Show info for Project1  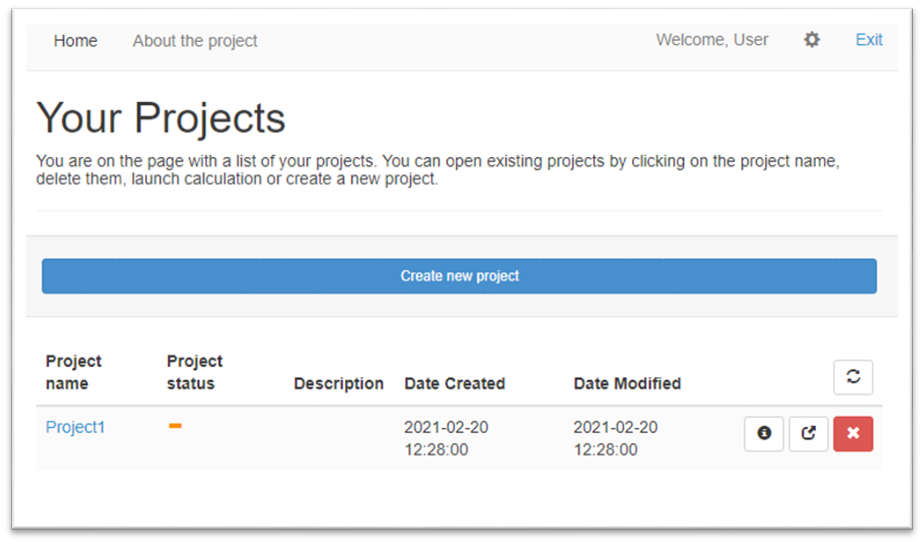(764, 434)
